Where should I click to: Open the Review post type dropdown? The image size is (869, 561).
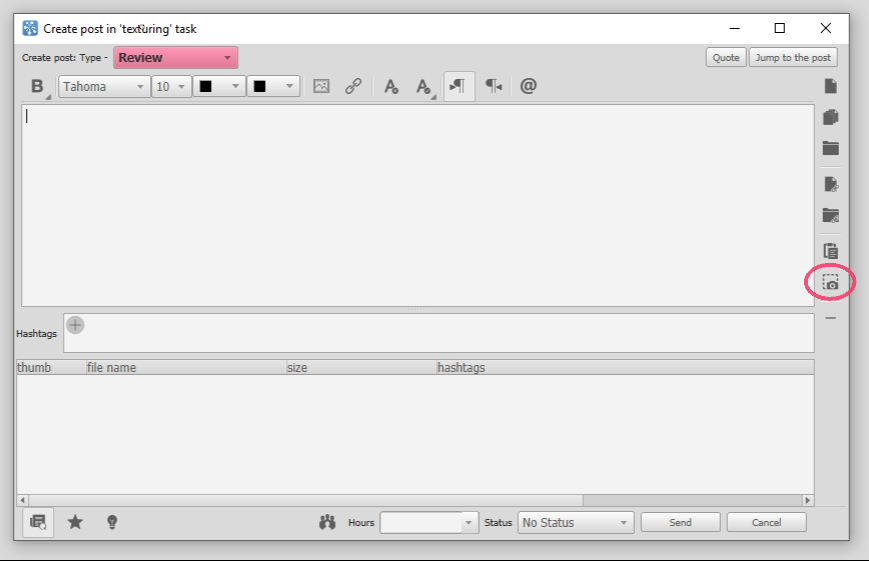(176, 58)
